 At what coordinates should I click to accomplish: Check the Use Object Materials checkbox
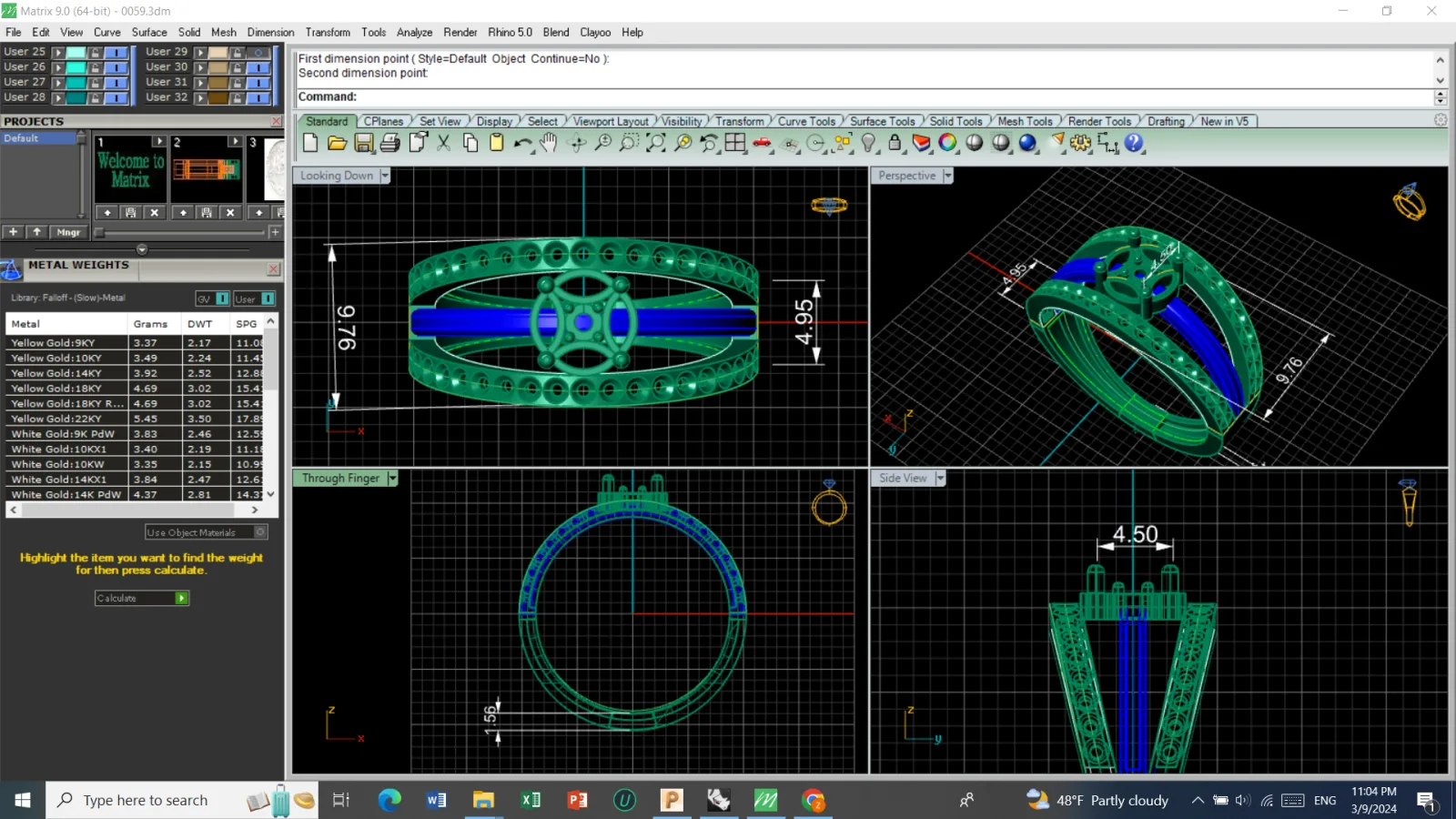click(260, 532)
